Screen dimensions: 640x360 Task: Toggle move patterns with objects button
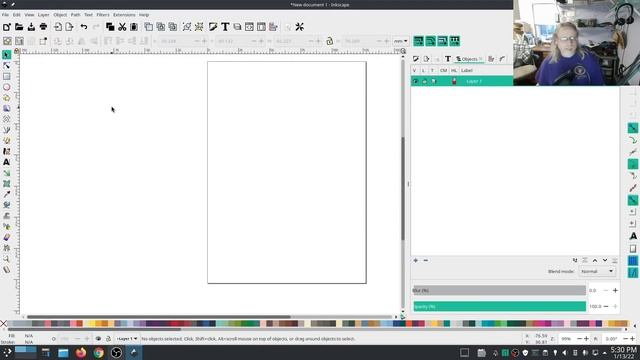454,41
